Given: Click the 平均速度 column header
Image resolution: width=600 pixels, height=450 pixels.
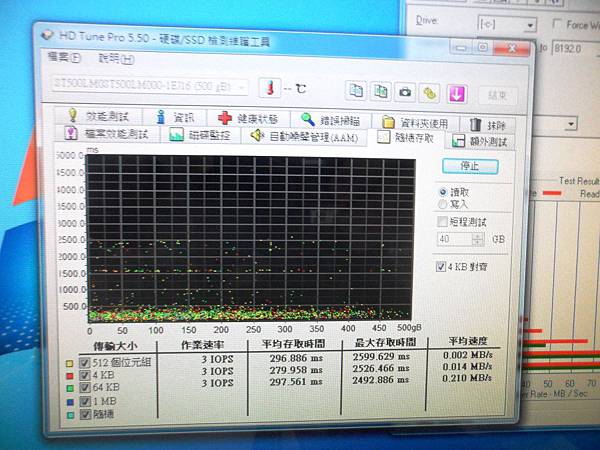Looking at the screenshot, I should tap(468, 341).
